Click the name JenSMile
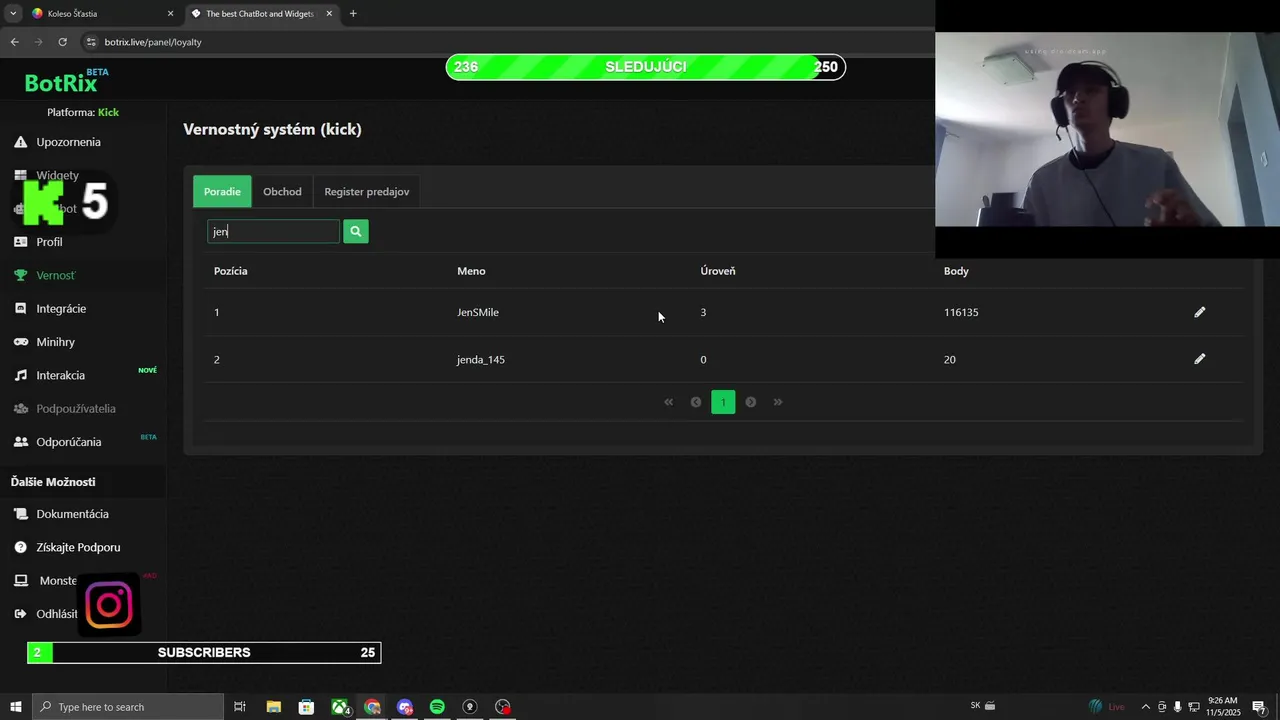The height and width of the screenshot is (720, 1280). click(478, 312)
